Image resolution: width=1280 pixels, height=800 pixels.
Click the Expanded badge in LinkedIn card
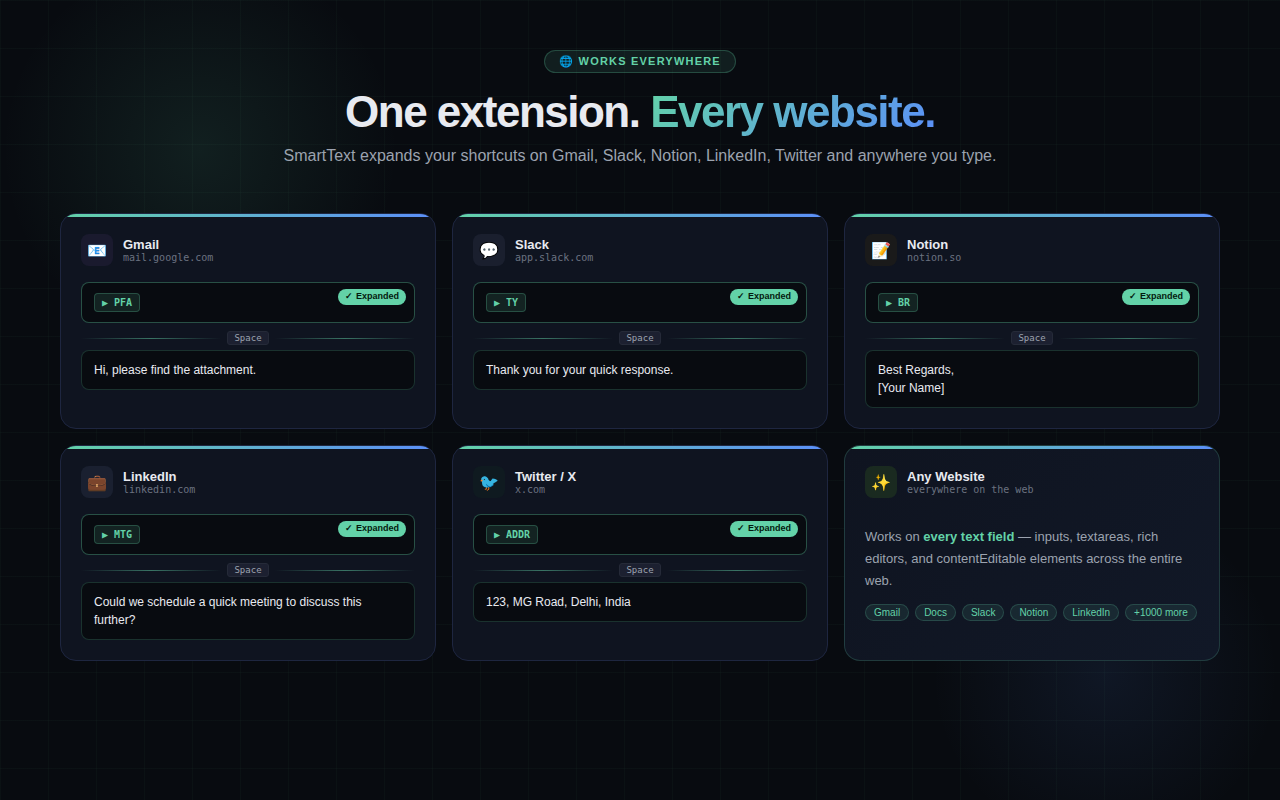pos(372,529)
